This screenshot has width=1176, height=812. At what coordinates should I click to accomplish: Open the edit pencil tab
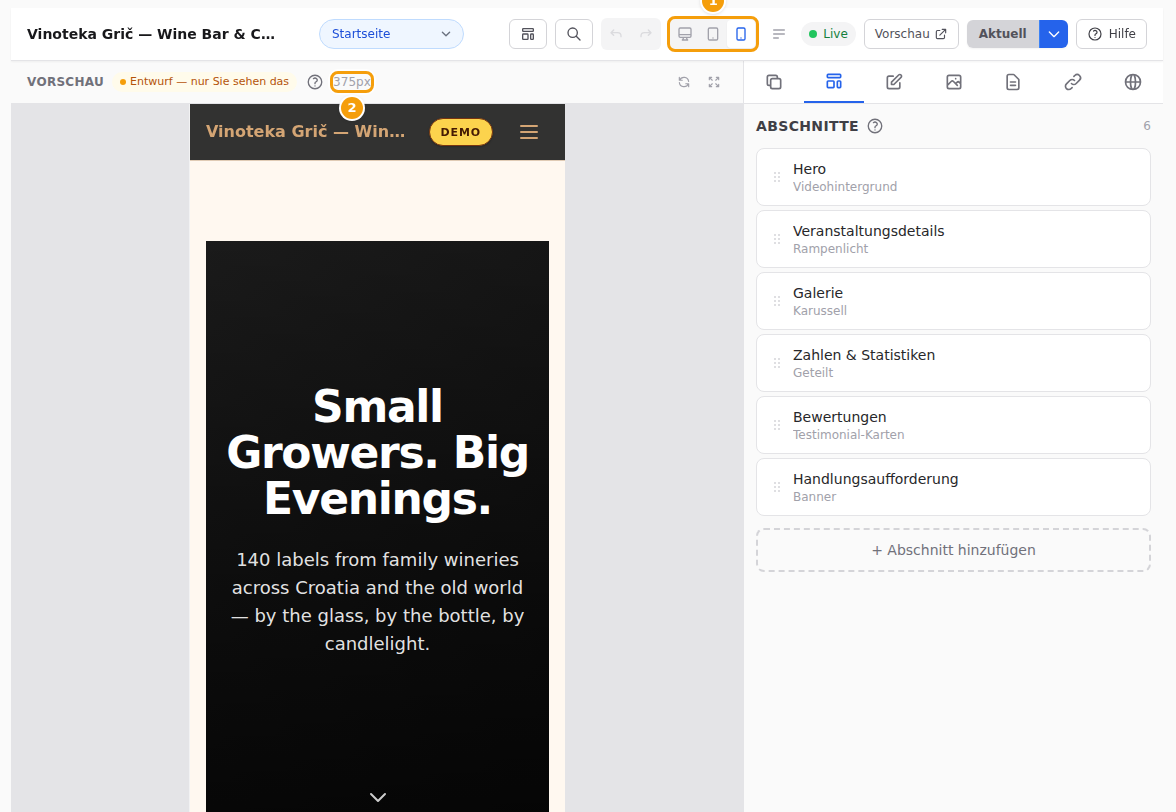click(894, 82)
